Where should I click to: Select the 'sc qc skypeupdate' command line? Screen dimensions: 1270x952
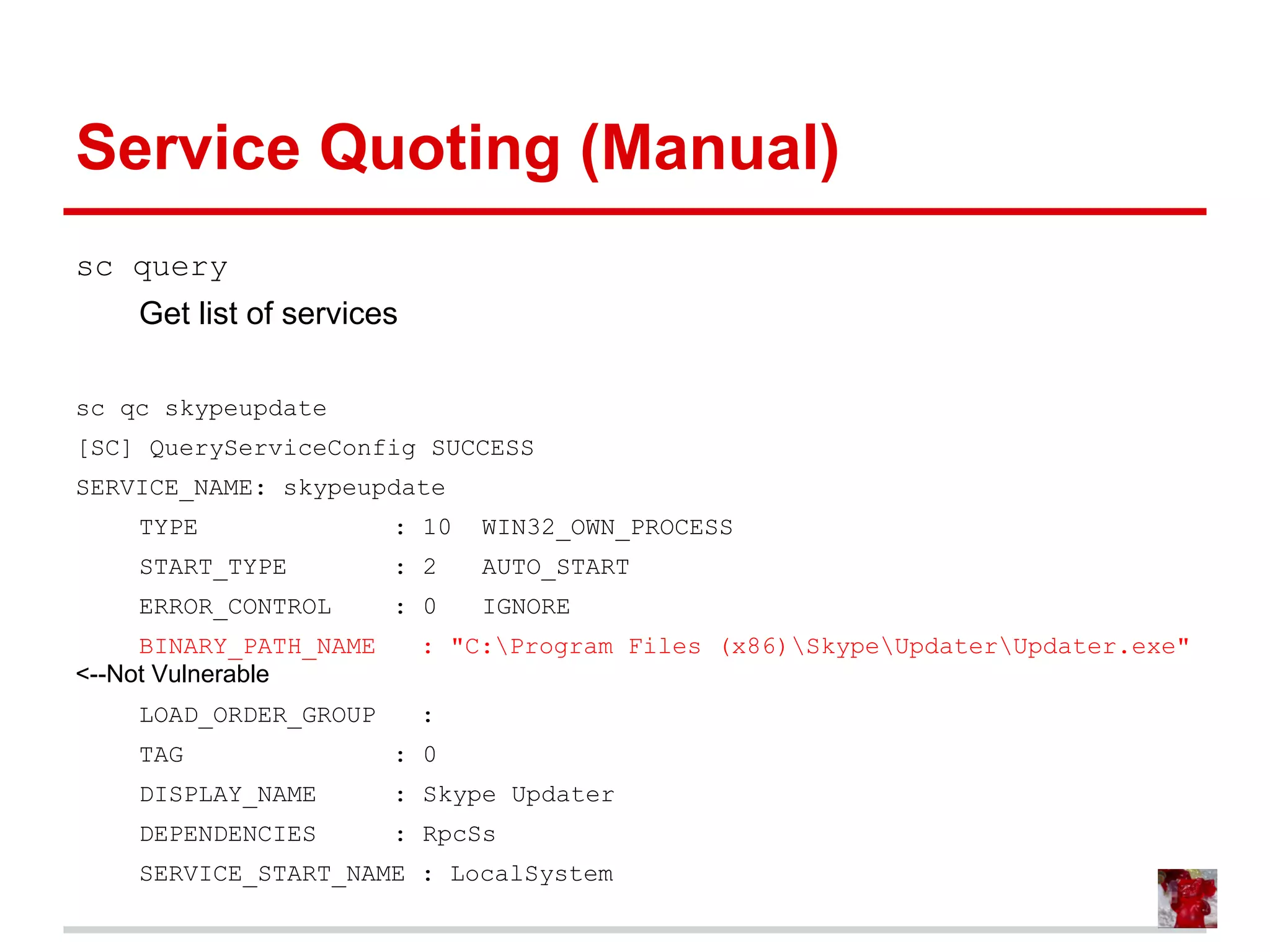click(x=202, y=409)
